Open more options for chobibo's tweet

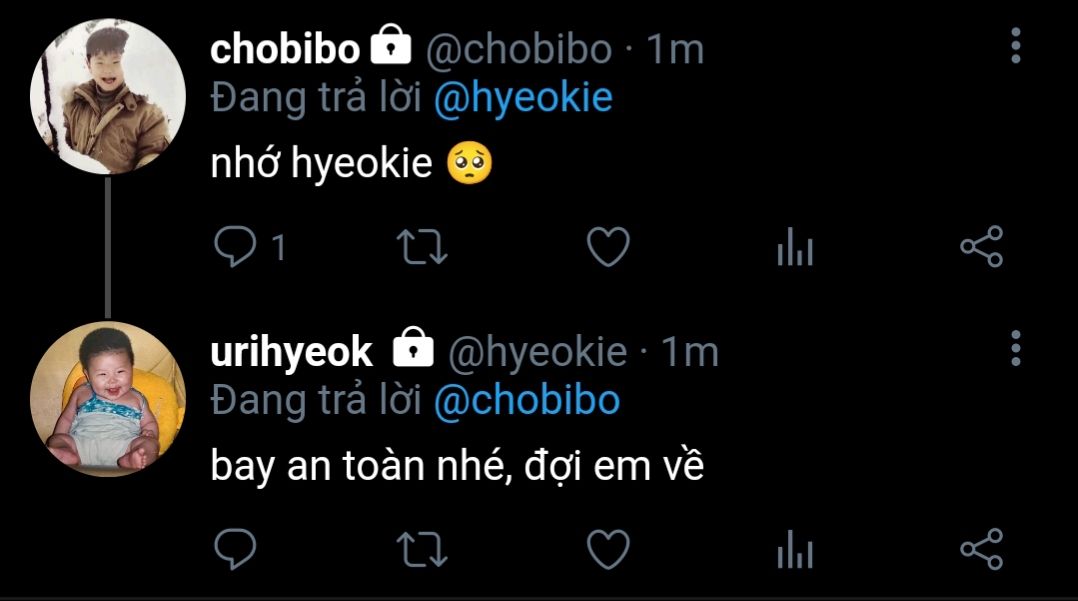click(x=1016, y=46)
